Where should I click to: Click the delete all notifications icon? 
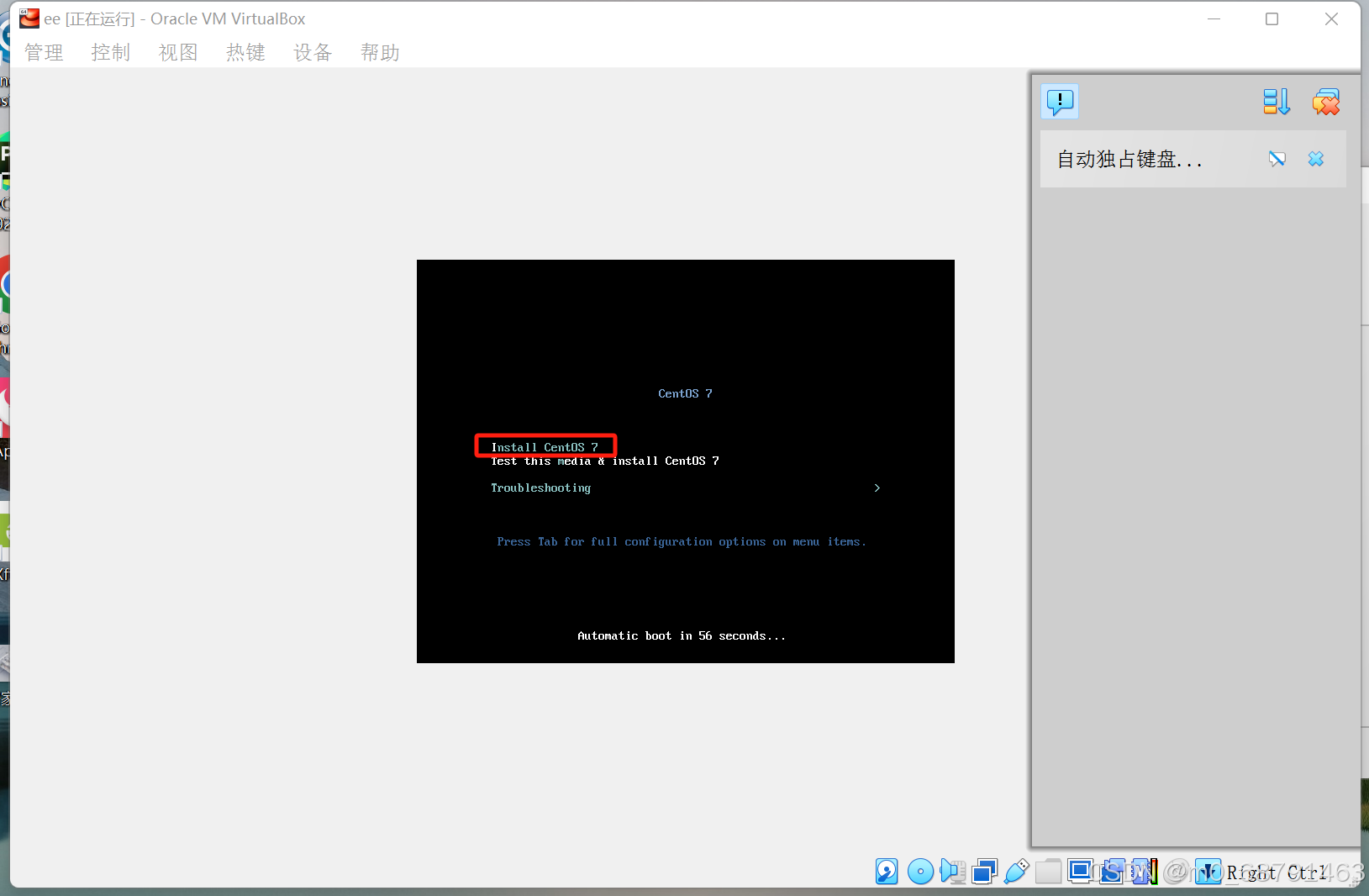[x=1326, y=102]
